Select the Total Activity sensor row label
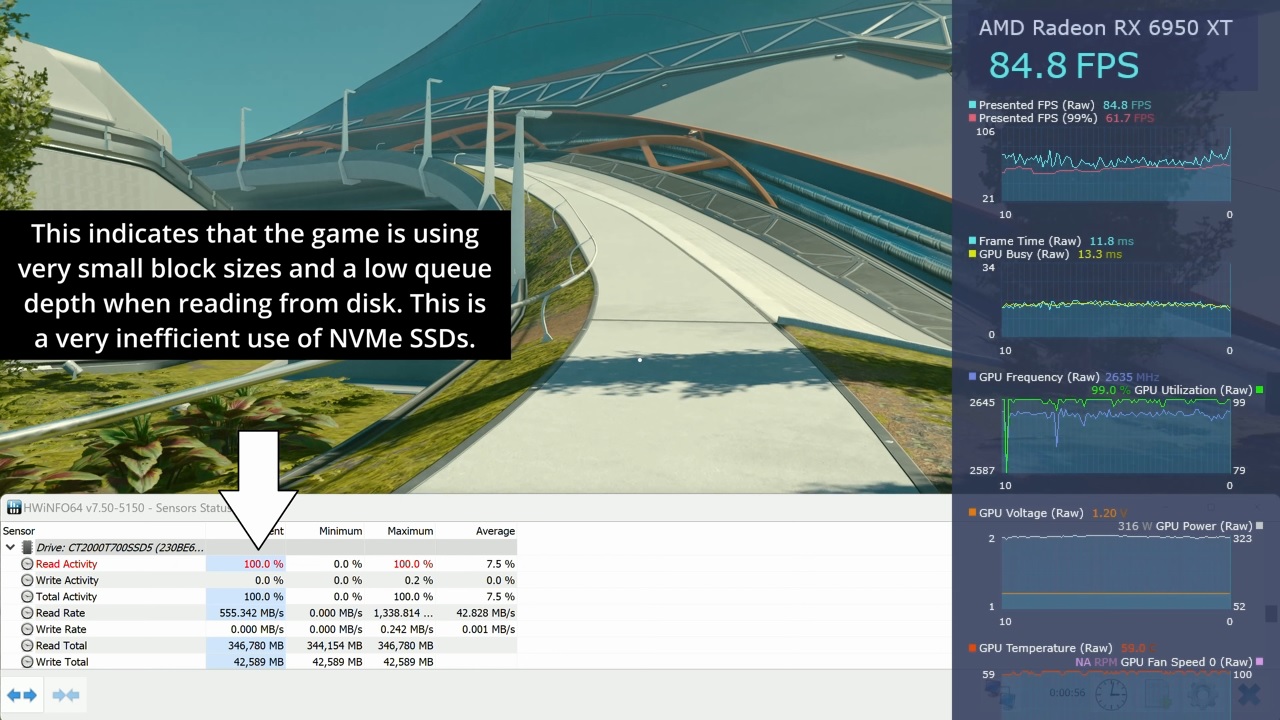This screenshot has height=720, width=1280. (x=67, y=597)
